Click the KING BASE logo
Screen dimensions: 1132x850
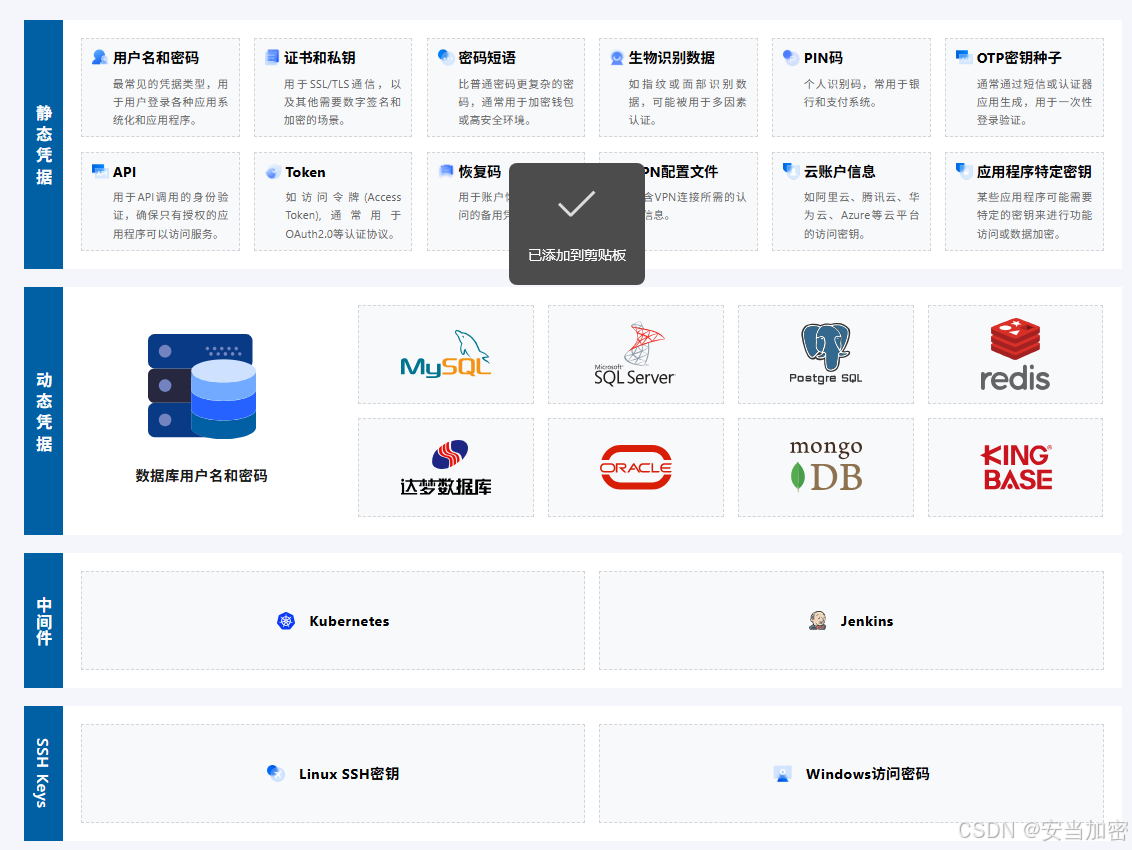(x=1016, y=467)
